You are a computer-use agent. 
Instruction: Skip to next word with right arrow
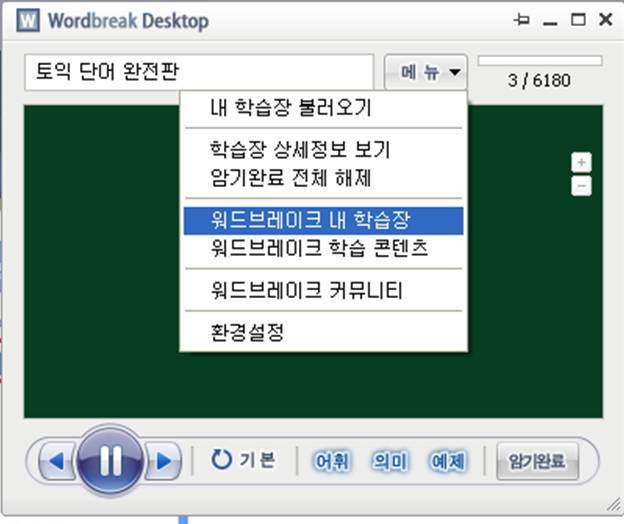pyautogui.click(x=163, y=462)
